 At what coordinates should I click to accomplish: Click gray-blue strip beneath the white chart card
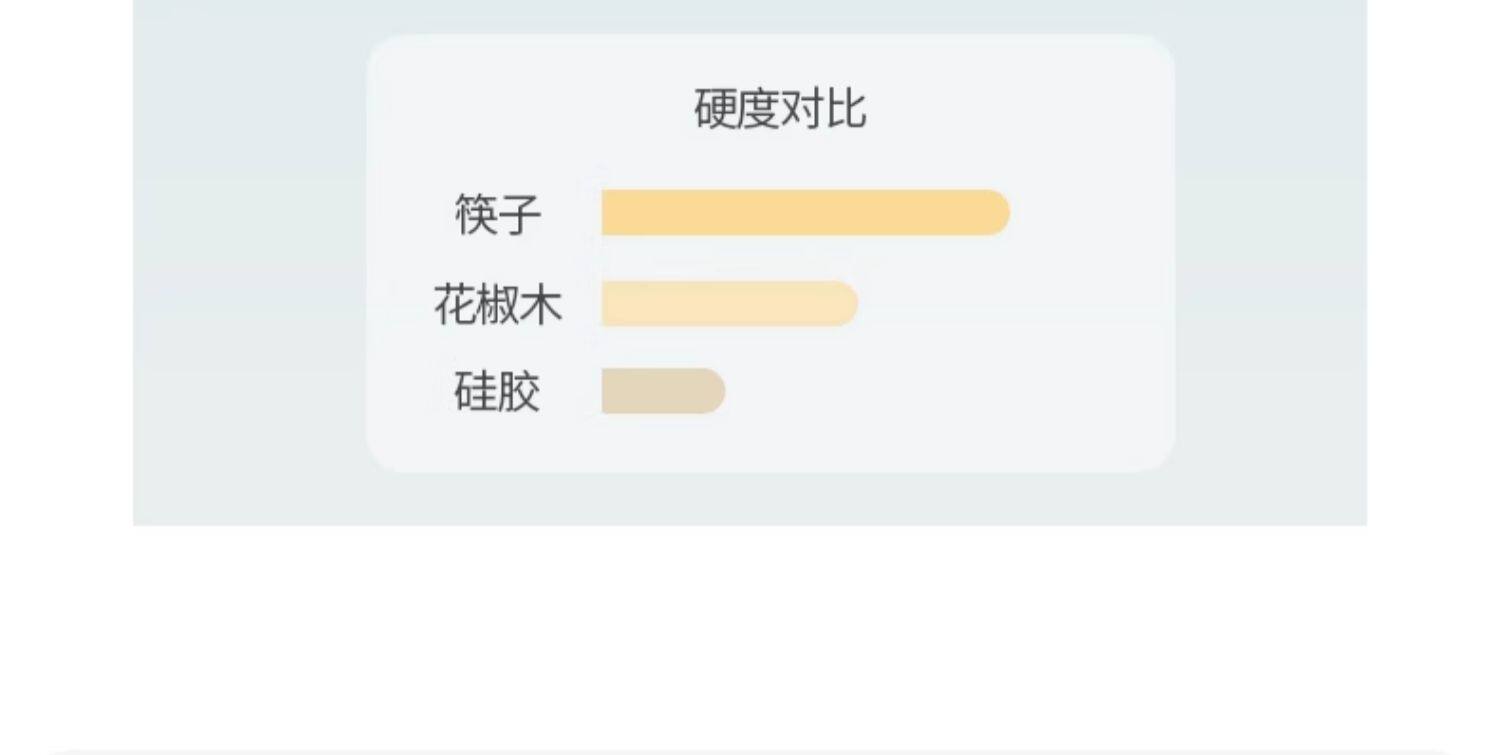(x=770, y=498)
